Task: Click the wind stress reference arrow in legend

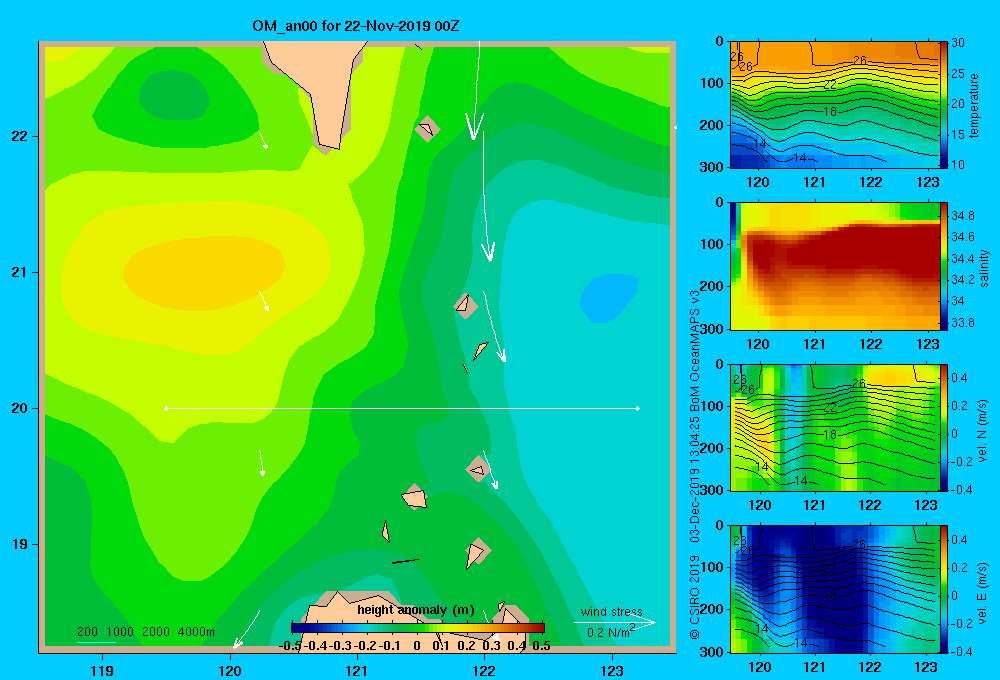Action: (615, 622)
